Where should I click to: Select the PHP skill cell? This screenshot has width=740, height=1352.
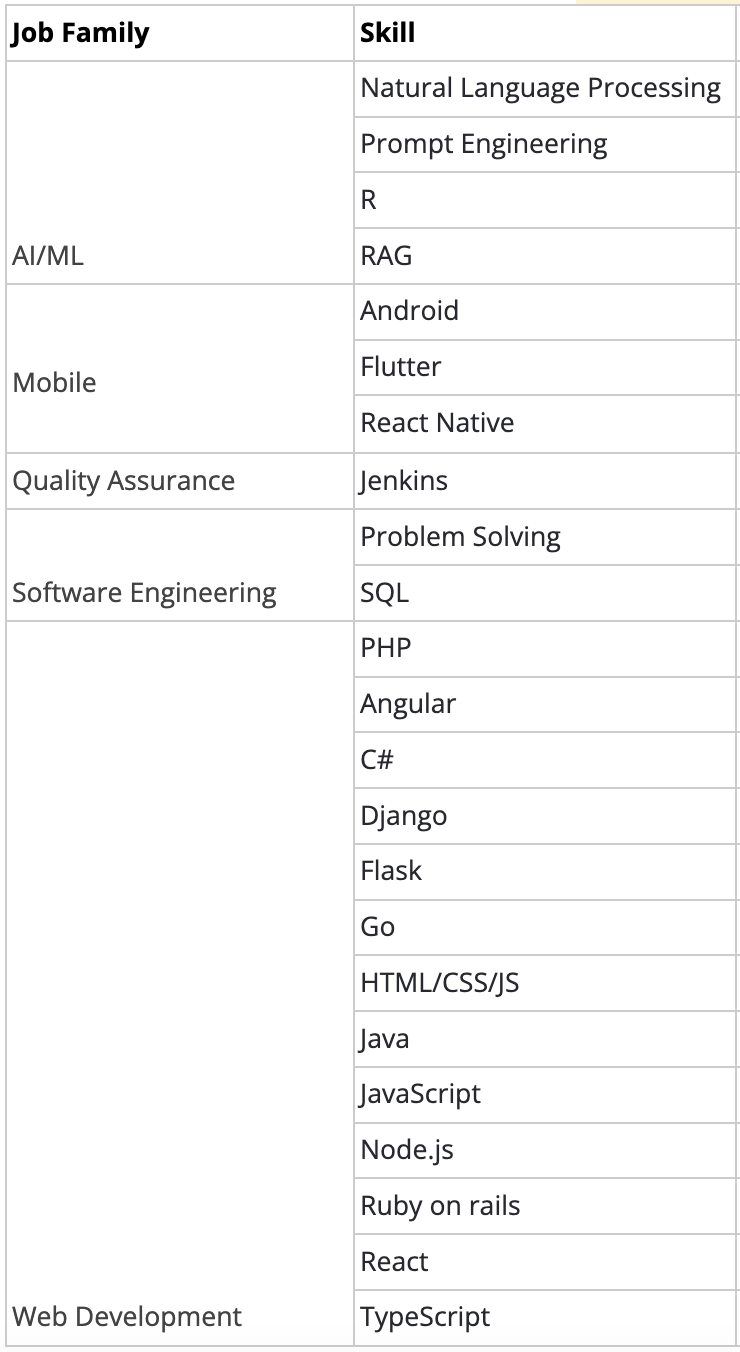pyautogui.click(x=386, y=648)
